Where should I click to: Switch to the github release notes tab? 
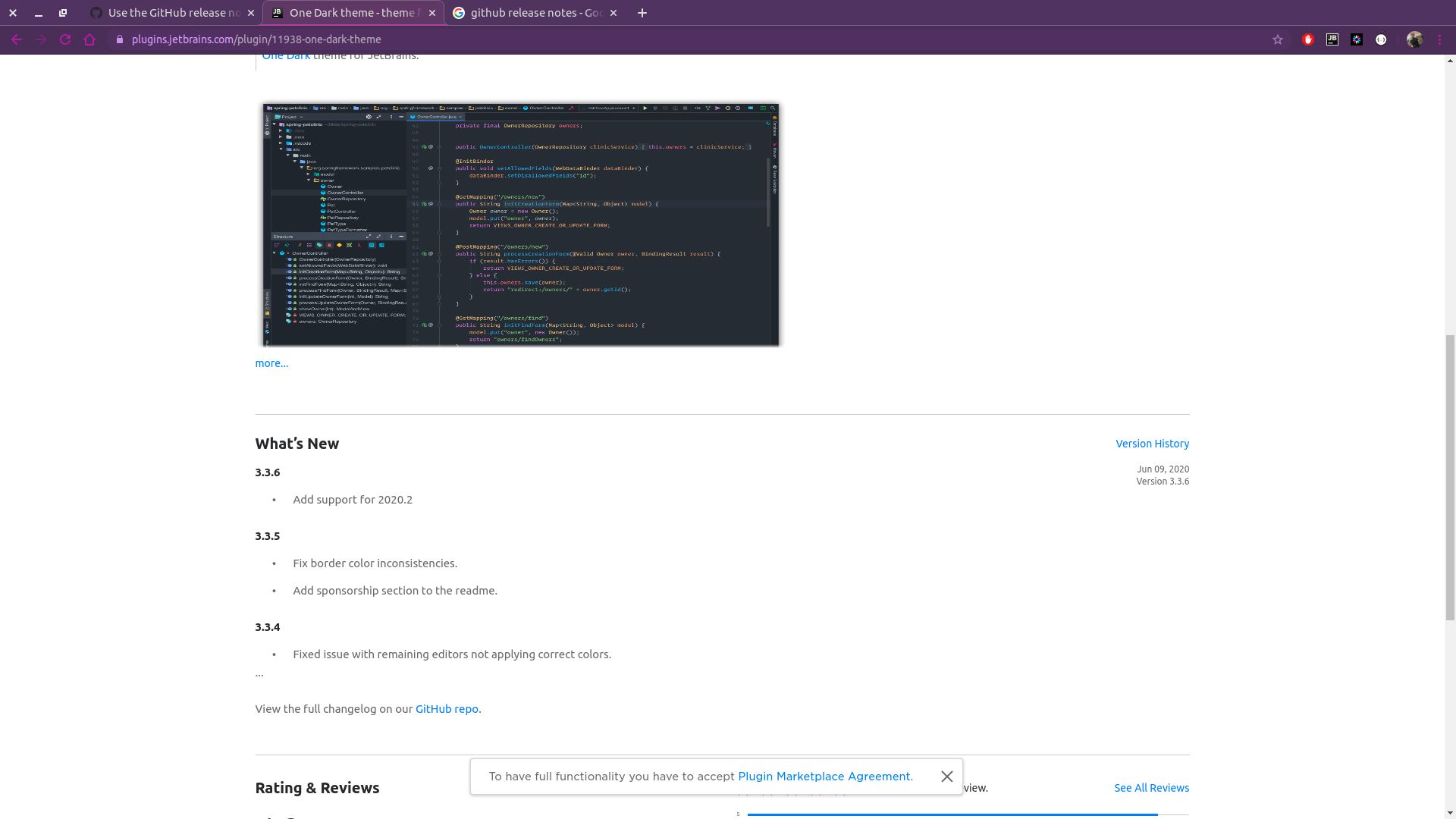[531, 12]
